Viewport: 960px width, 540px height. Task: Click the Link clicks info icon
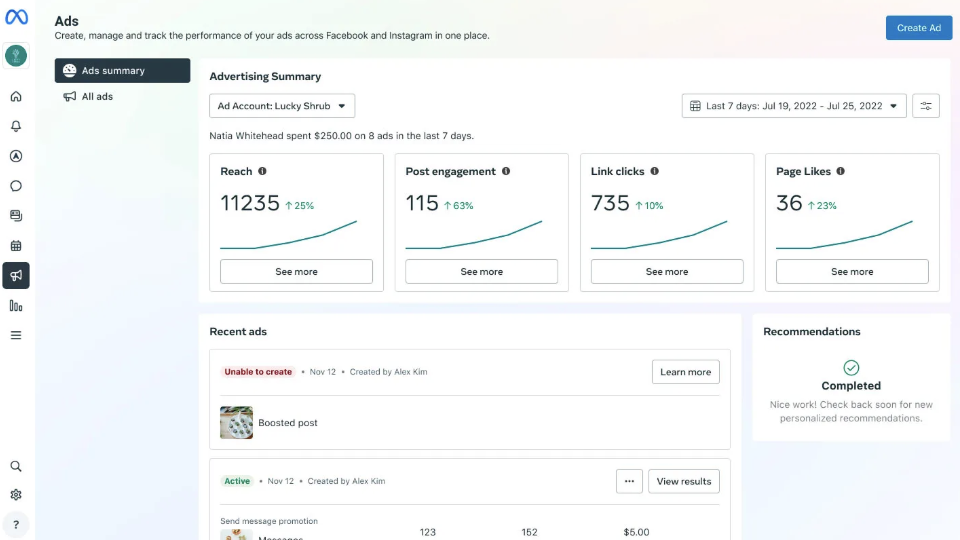tap(654, 171)
